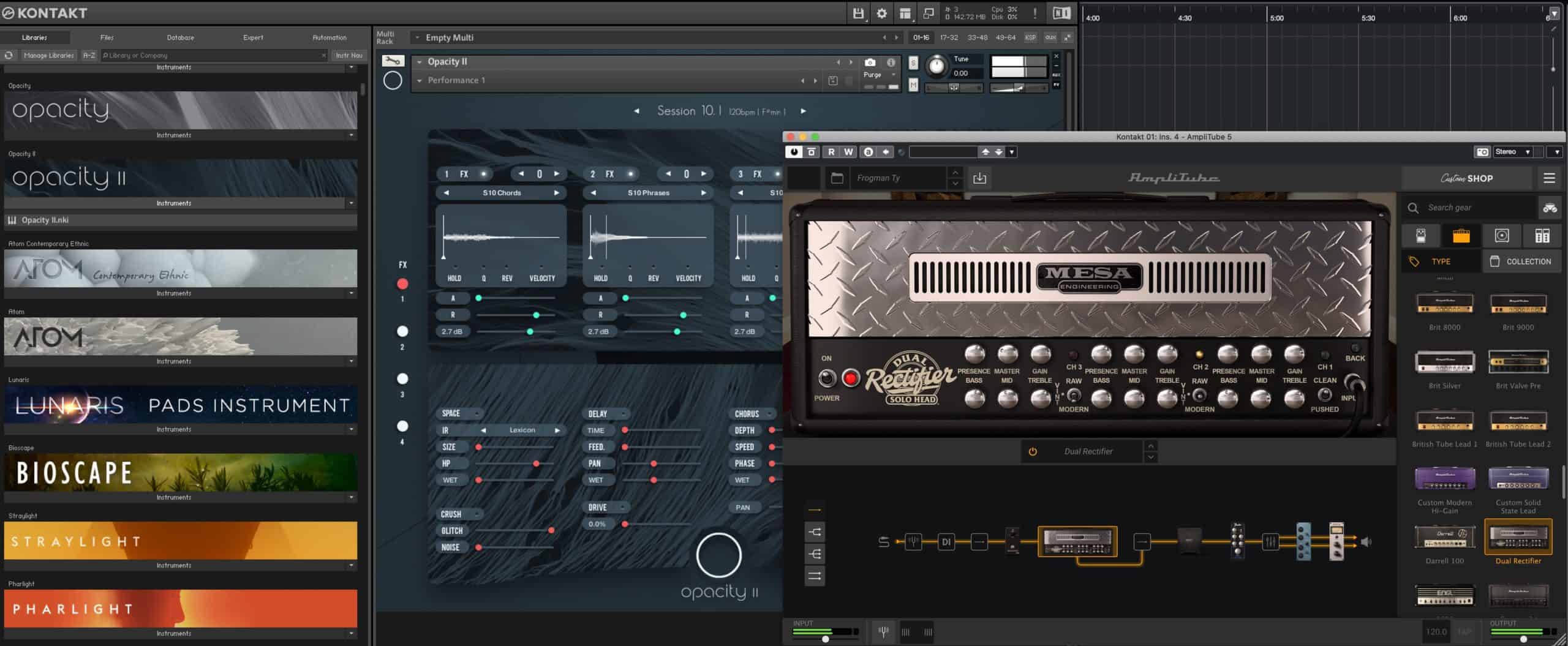
Task: Open the Purge dropdown menu
Action: point(880,75)
